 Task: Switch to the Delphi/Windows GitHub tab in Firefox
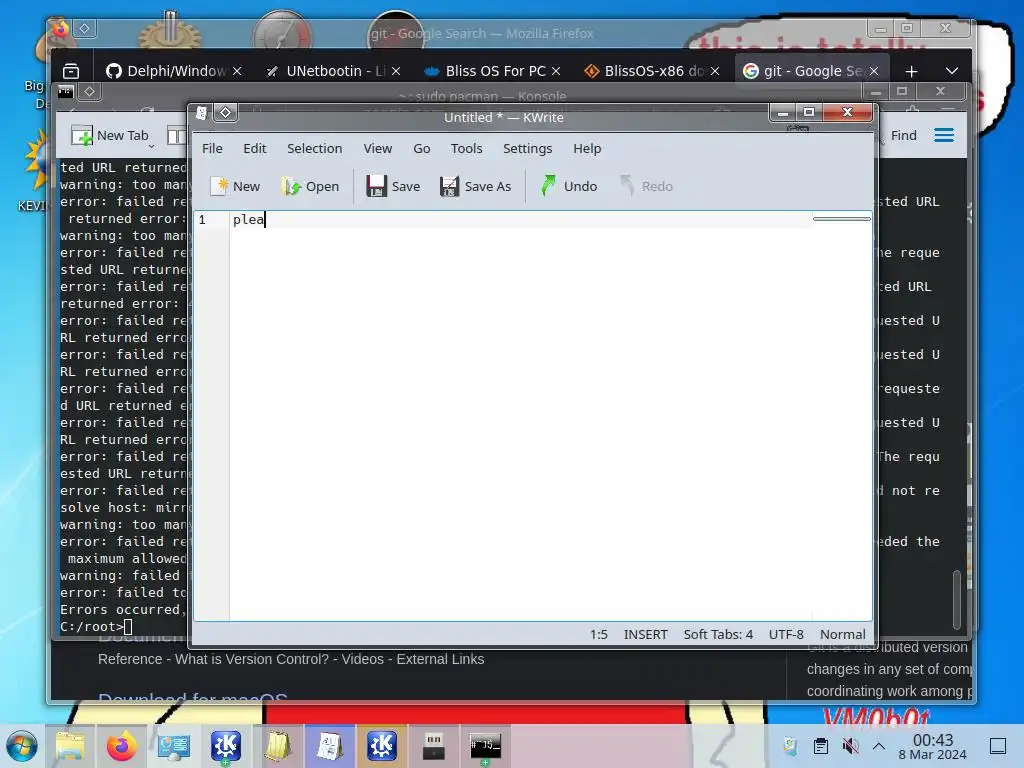point(167,71)
